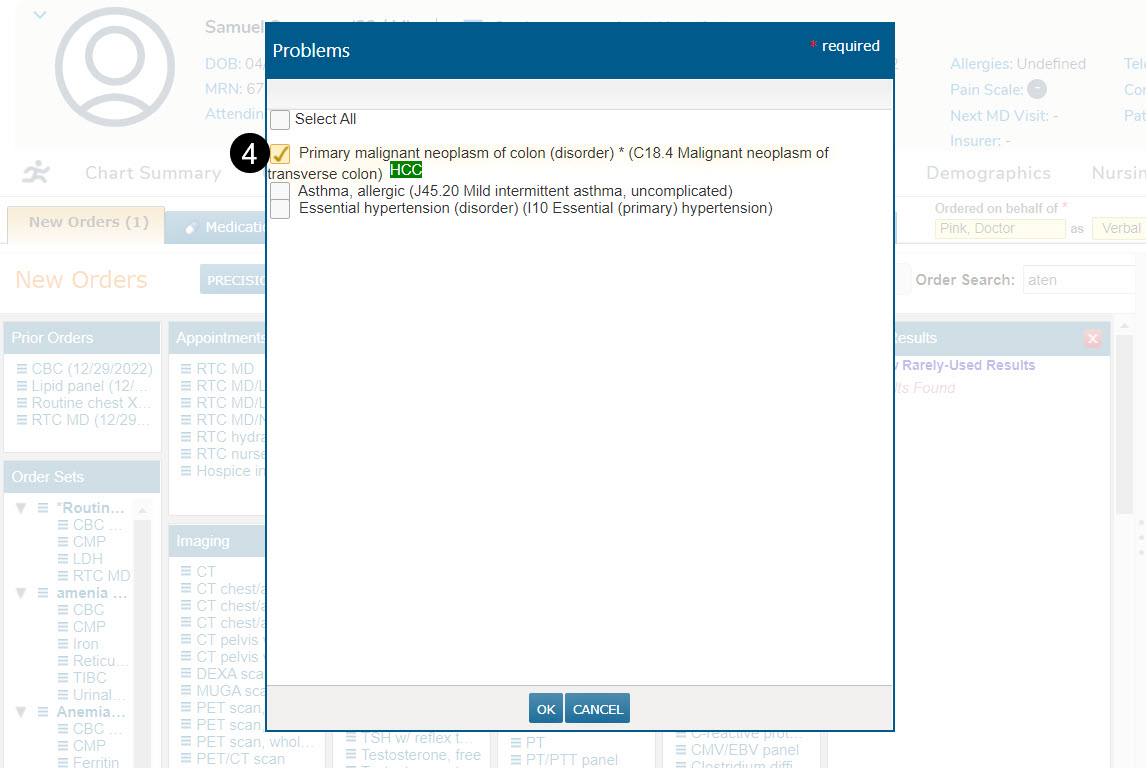Collapse the amenia order set node
The height and width of the screenshot is (768, 1146).
21,593
